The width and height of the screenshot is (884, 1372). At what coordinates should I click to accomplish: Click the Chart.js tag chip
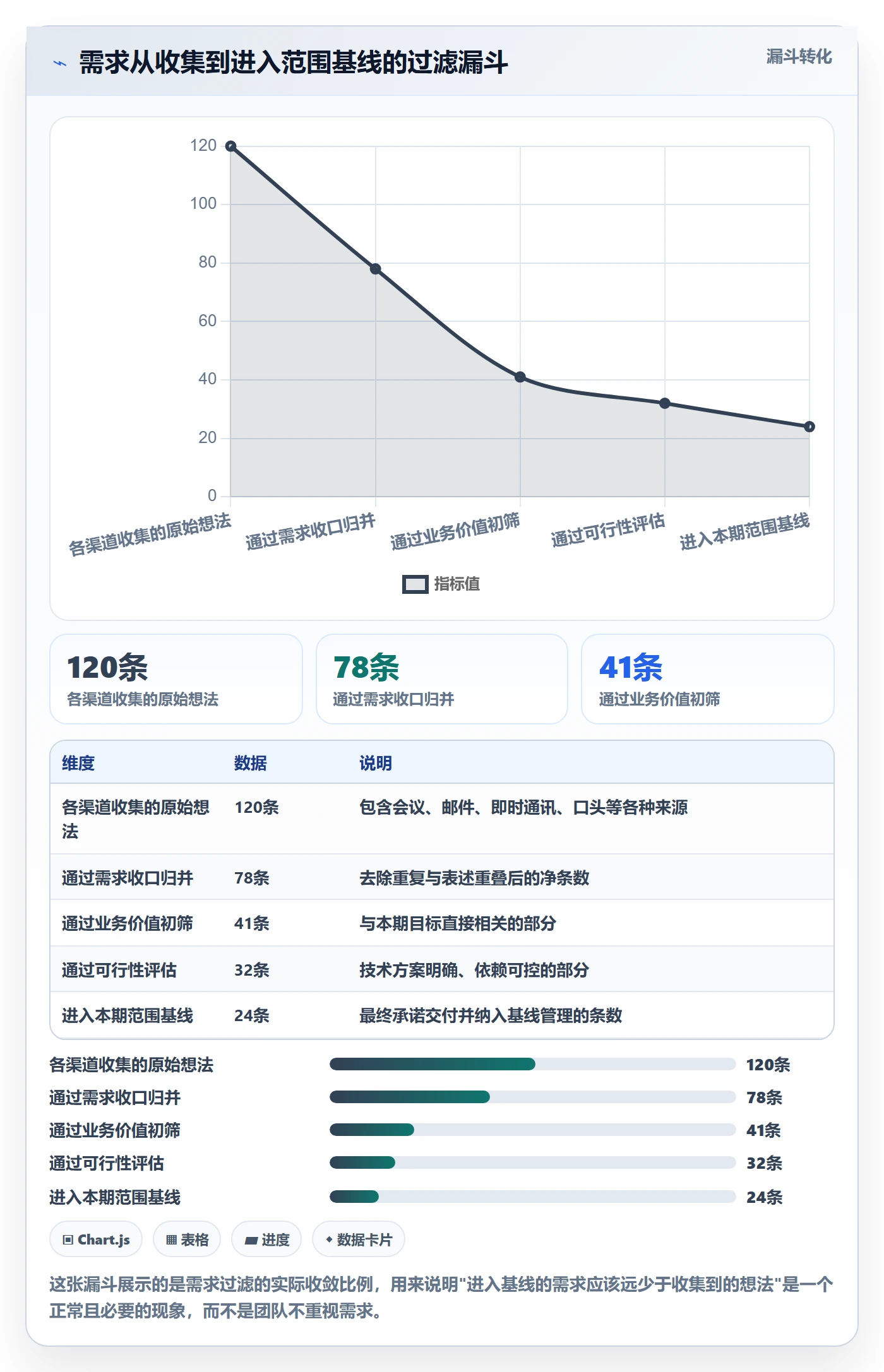coord(96,1239)
